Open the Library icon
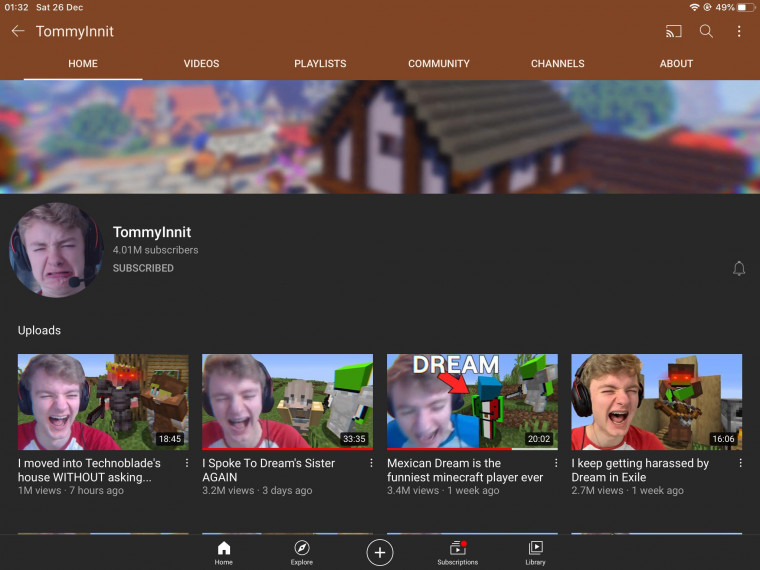Image resolution: width=760 pixels, height=570 pixels. [x=535, y=552]
